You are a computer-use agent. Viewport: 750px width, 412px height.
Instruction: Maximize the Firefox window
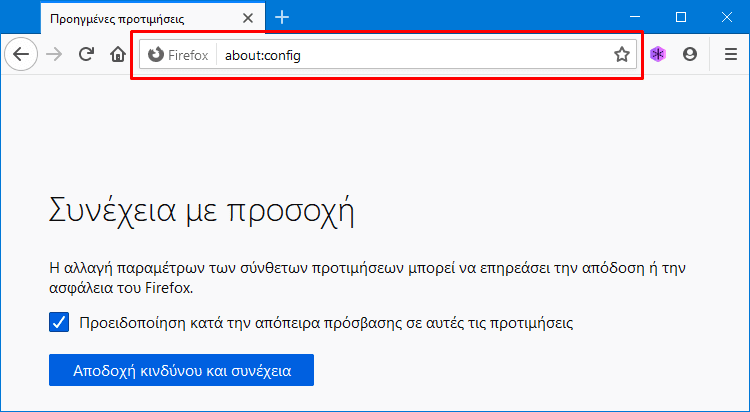pos(681,17)
